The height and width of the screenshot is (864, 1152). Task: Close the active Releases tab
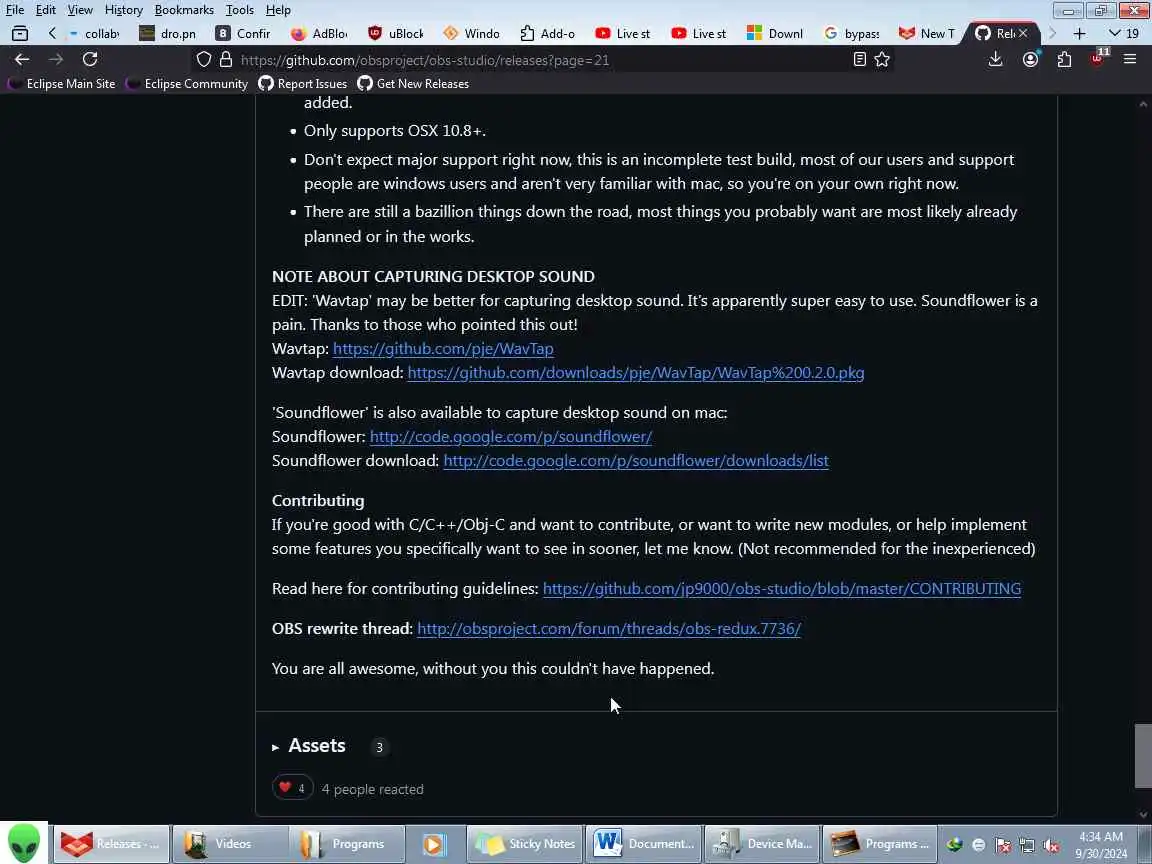click(x=1023, y=33)
